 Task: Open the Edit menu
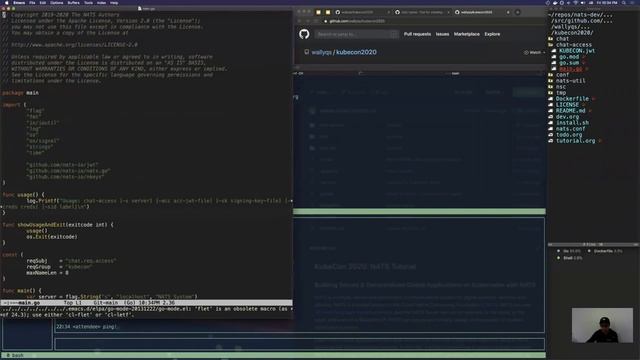(43, 2)
